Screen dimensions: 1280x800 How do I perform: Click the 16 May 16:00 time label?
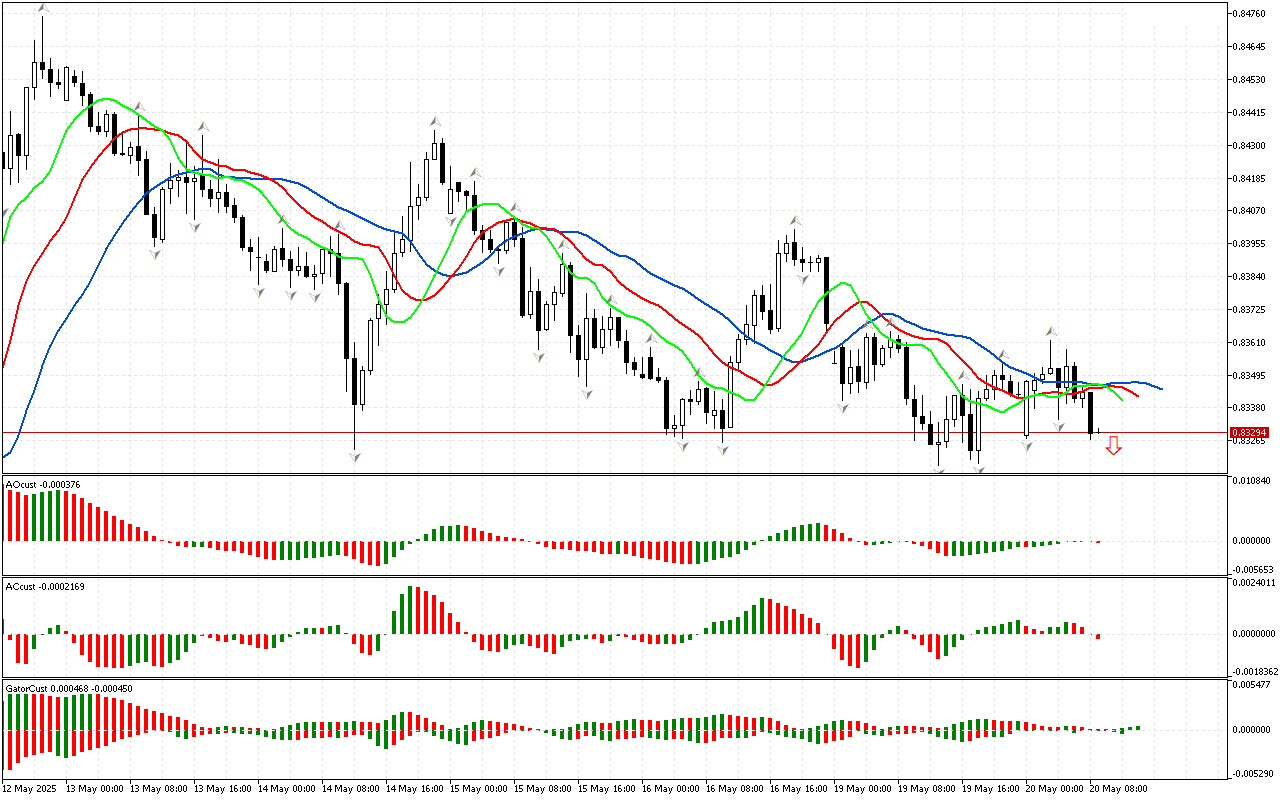[x=797, y=789]
